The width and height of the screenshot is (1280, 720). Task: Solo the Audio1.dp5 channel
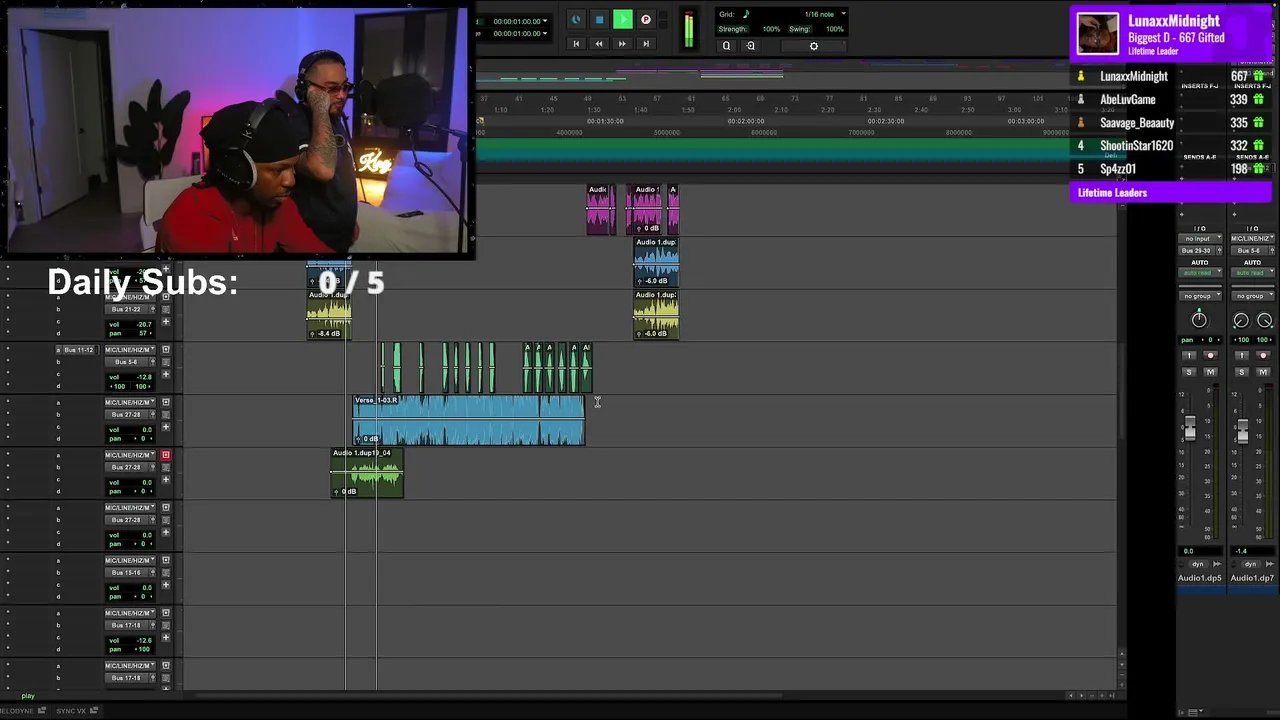(1189, 372)
